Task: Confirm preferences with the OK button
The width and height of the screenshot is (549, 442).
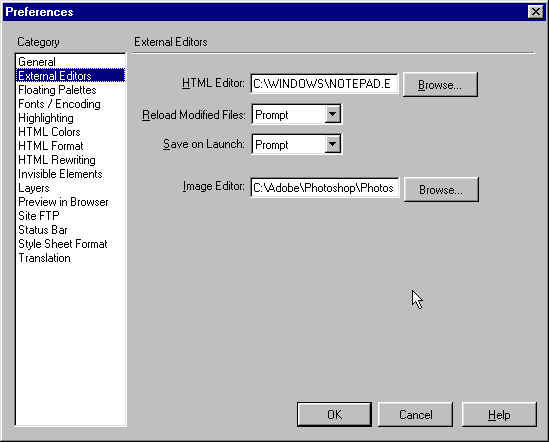Action: click(334, 414)
